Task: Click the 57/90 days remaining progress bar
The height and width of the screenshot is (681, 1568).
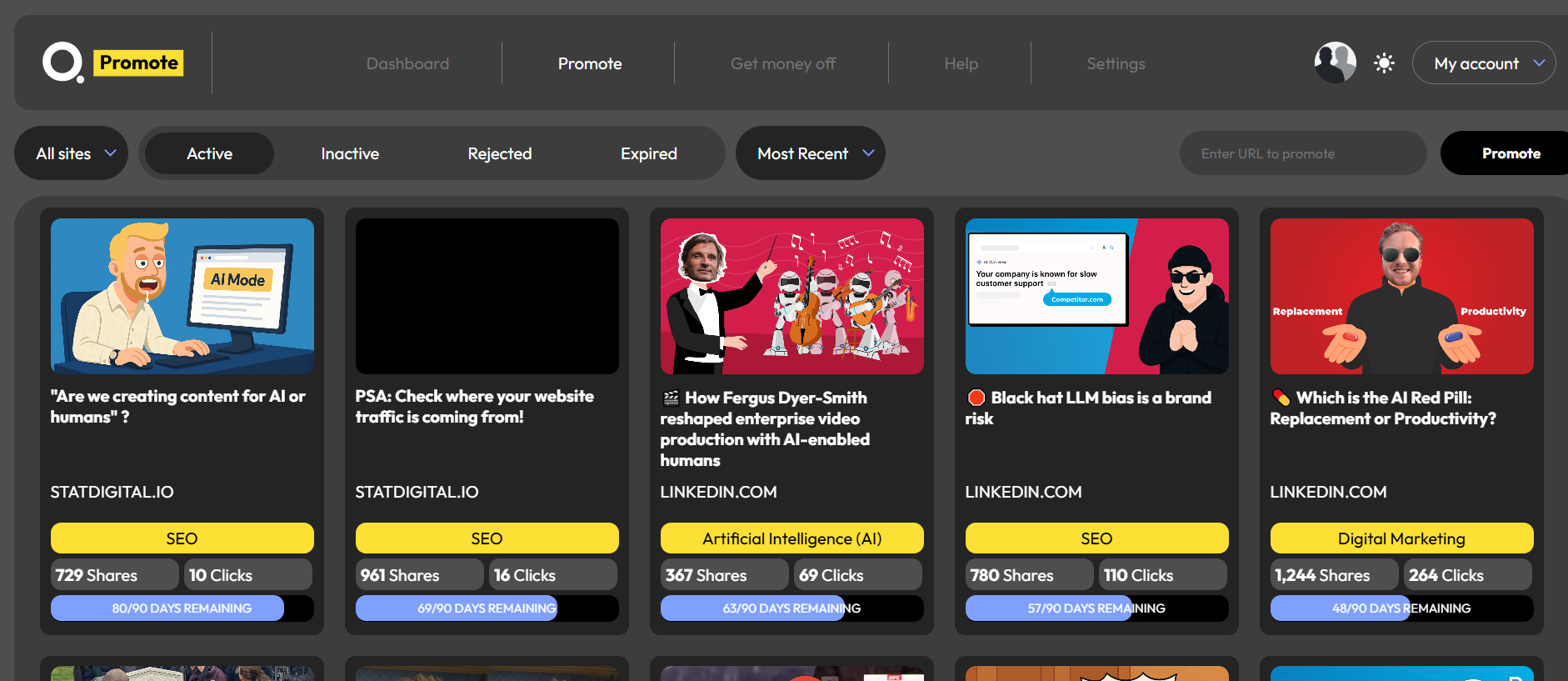Action: (x=1097, y=608)
